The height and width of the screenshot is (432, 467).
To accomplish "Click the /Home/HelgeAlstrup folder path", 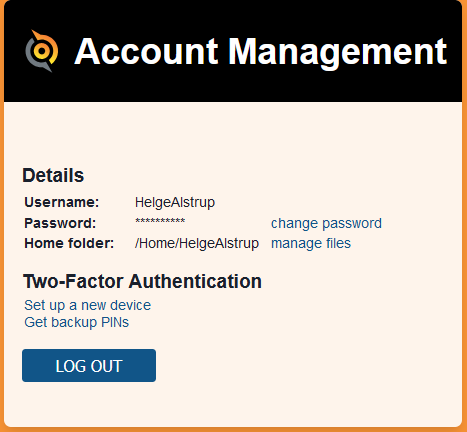I will point(197,243).
